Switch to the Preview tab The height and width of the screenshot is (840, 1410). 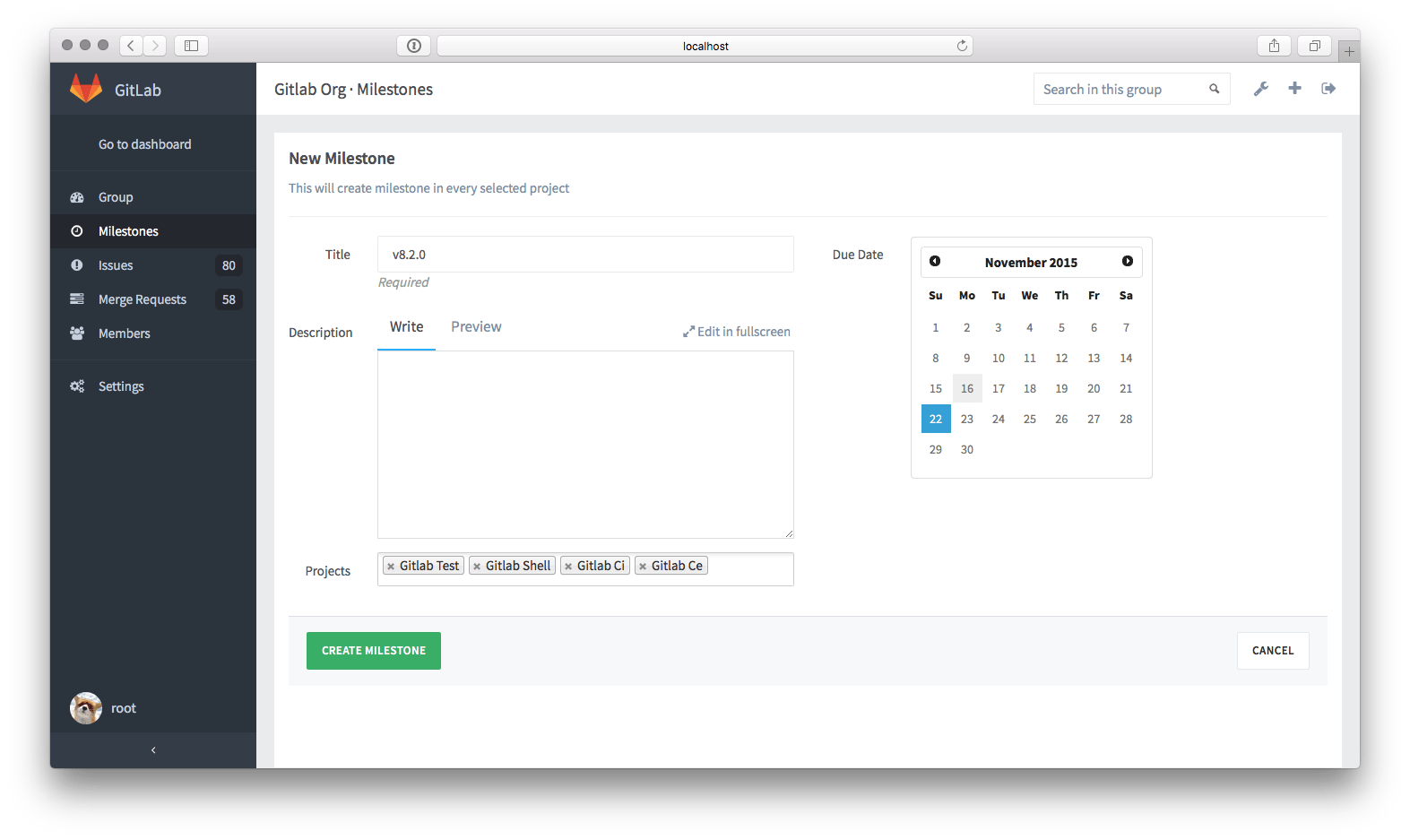coord(476,327)
